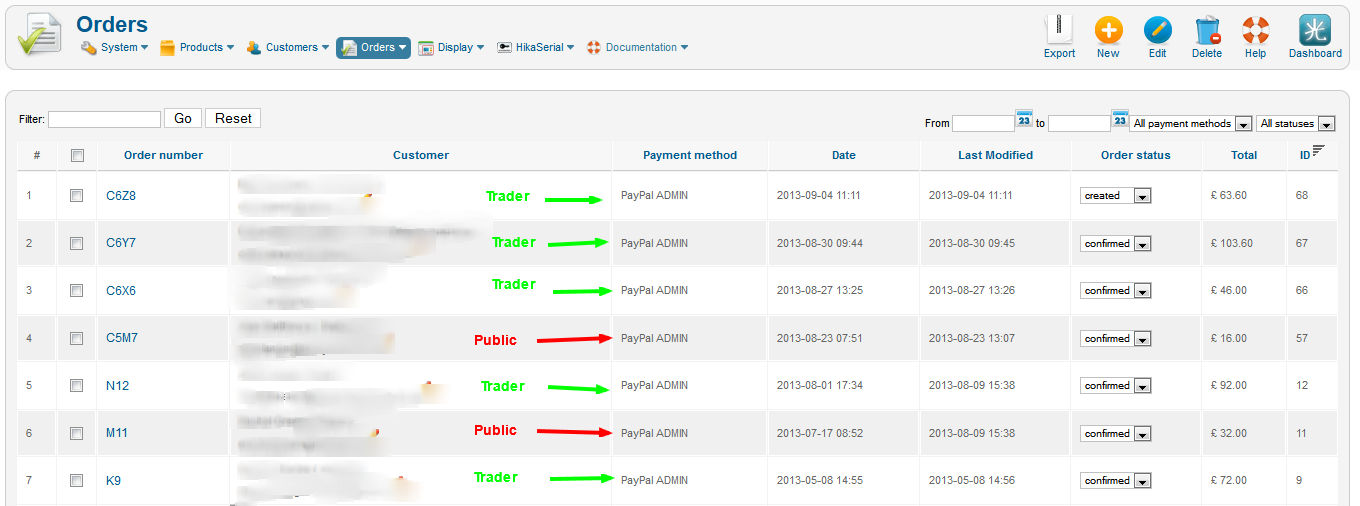Screen dimensions: 1360x506
Task: Change order status of C6Y7 dropdown
Action: (1116, 243)
